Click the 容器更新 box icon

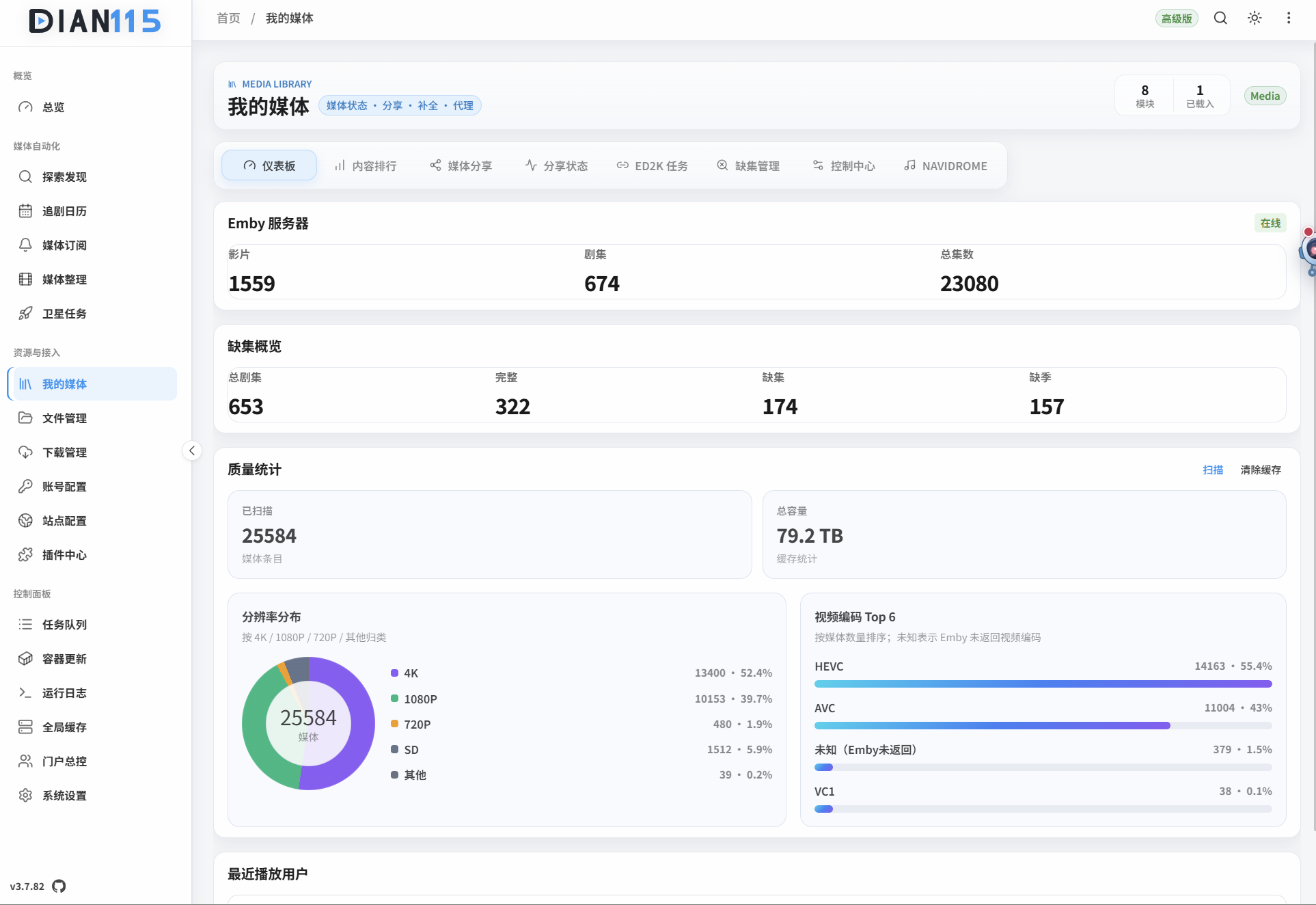[25, 659]
